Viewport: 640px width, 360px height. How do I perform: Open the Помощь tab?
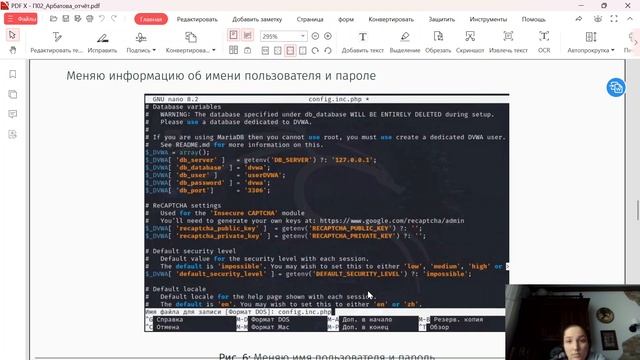pyautogui.click(x=533, y=19)
